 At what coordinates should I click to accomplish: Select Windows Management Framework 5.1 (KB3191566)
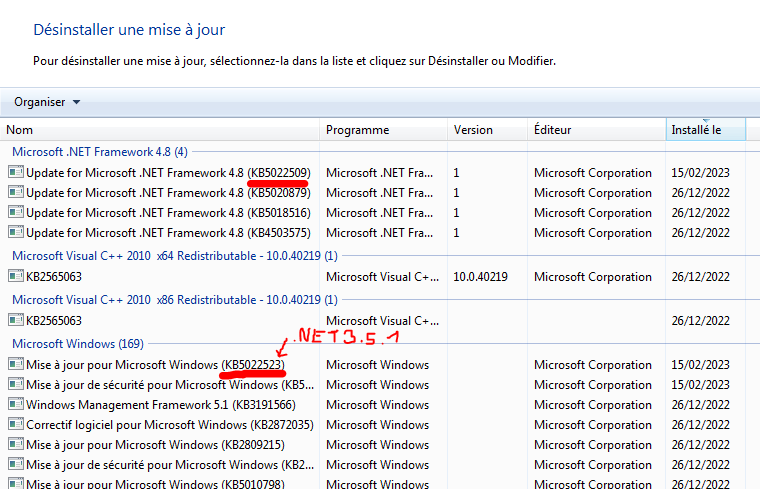coord(161,405)
